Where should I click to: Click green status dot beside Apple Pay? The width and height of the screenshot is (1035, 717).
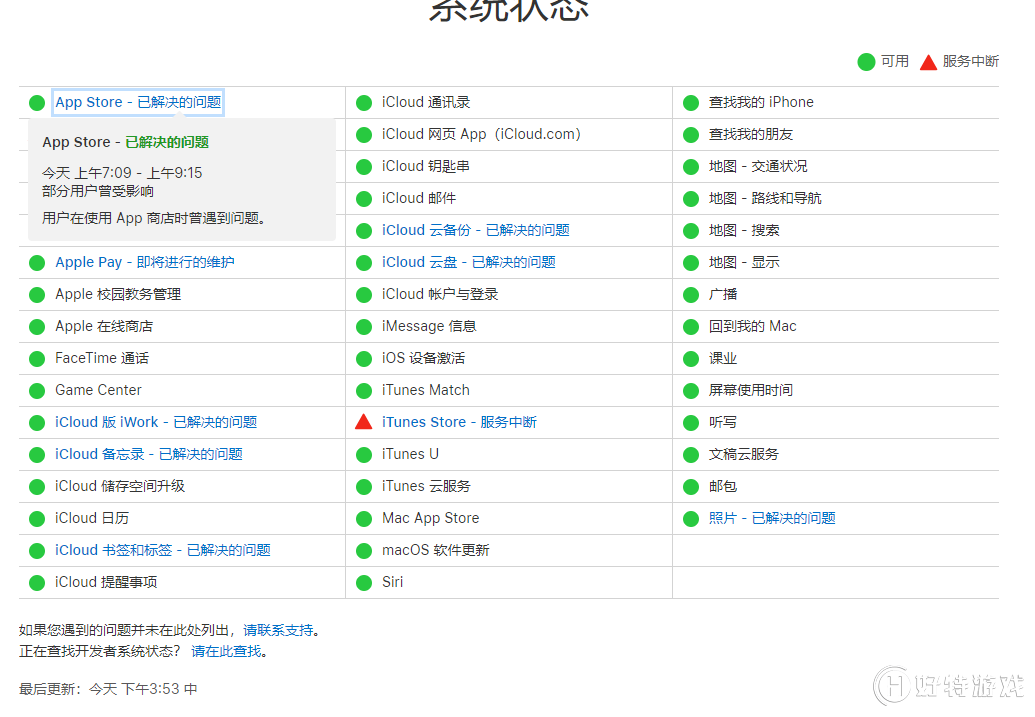pos(37,263)
